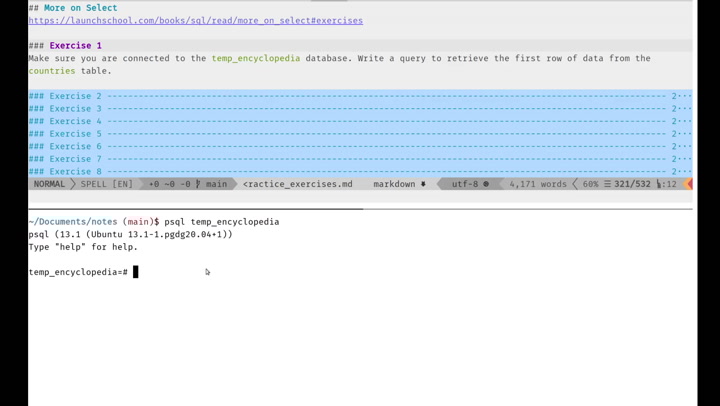Click the '321/532' line number indicator
The image size is (720, 406).
point(632,184)
